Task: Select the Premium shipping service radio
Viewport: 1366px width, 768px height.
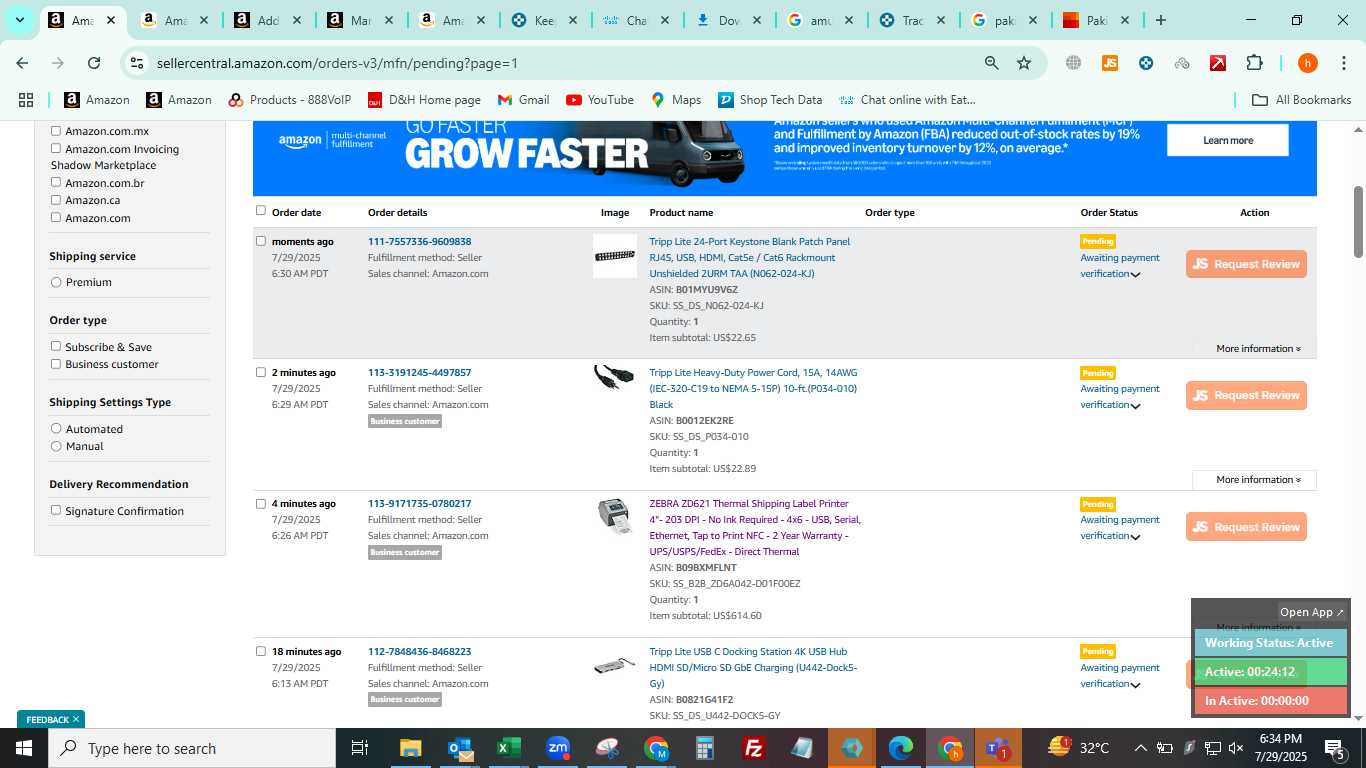Action: click(x=56, y=282)
